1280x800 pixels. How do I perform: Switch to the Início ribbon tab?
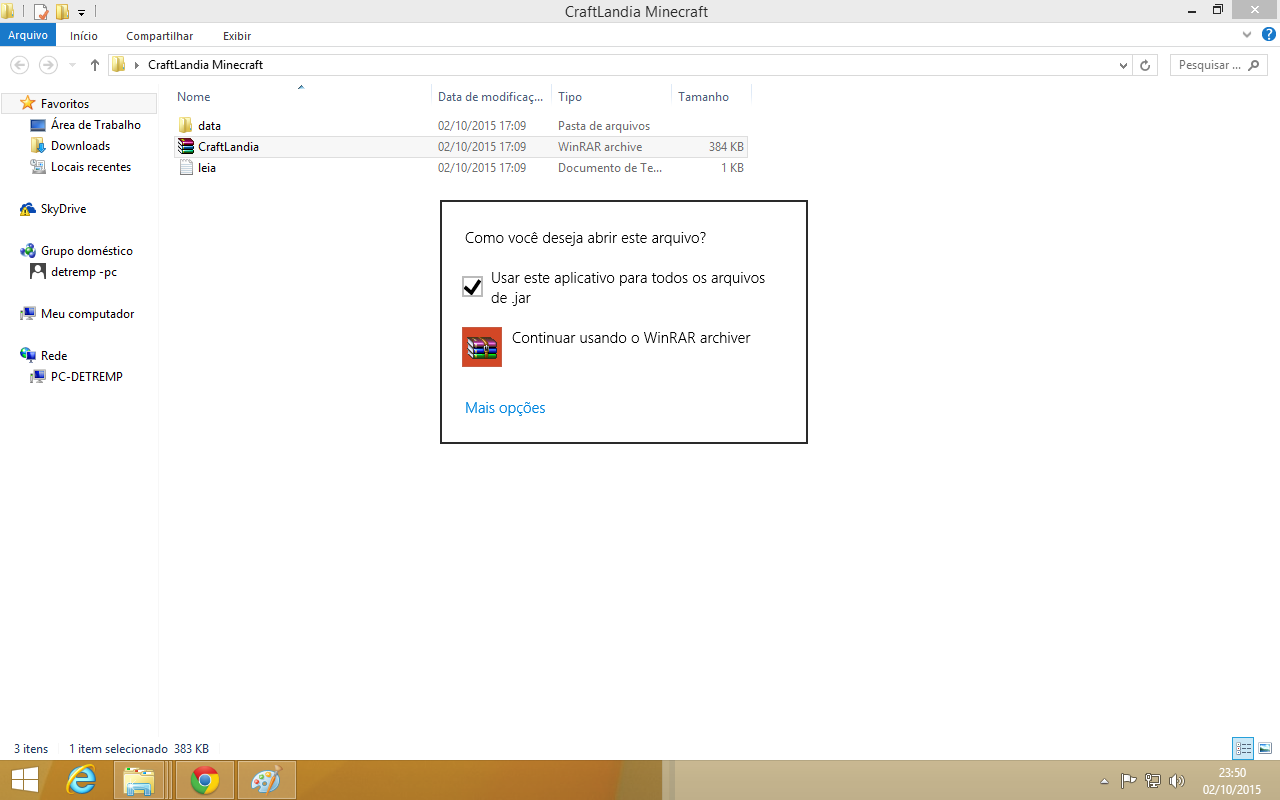point(84,36)
